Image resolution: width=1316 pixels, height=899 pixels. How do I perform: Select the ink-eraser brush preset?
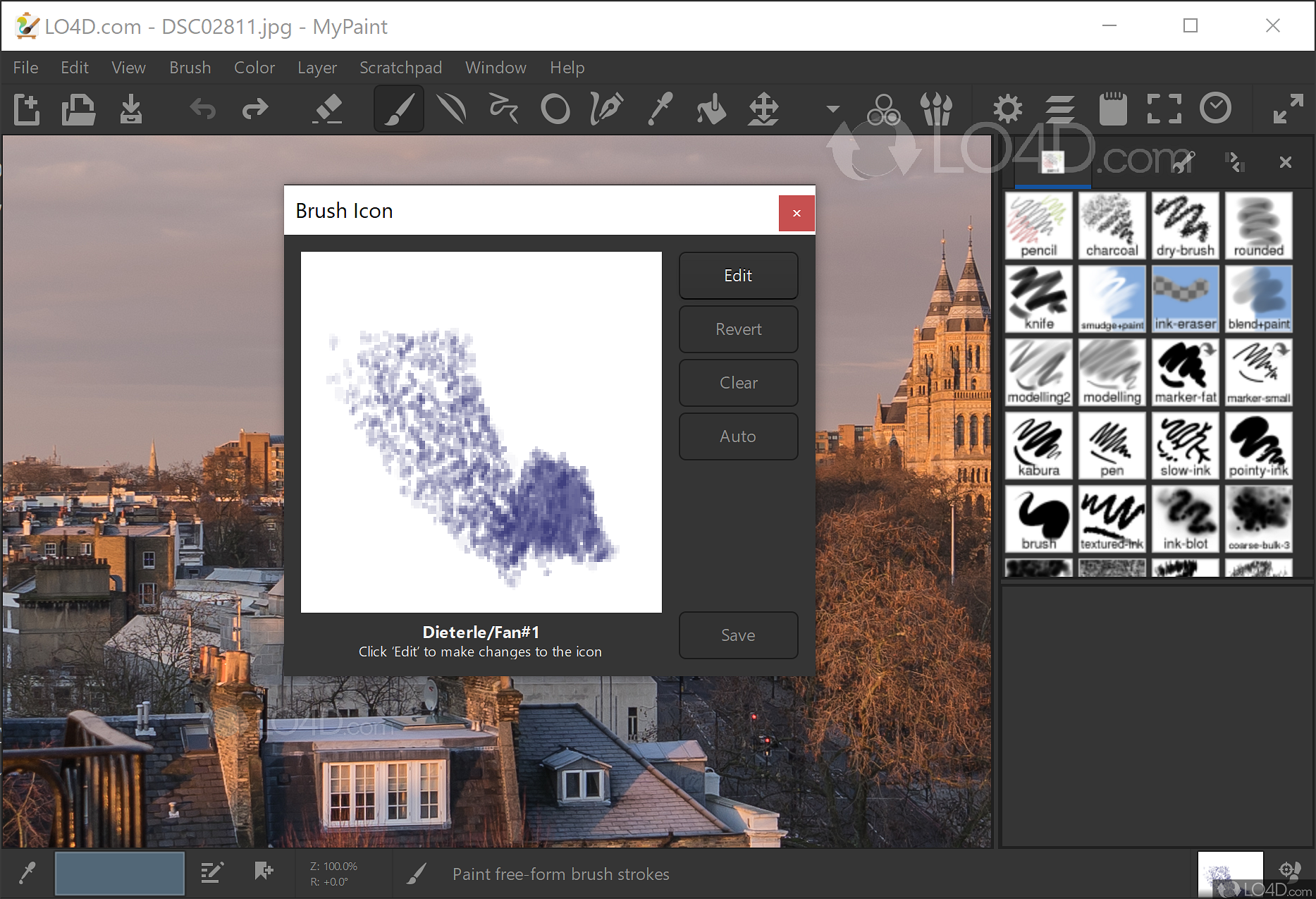(1185, 298)
